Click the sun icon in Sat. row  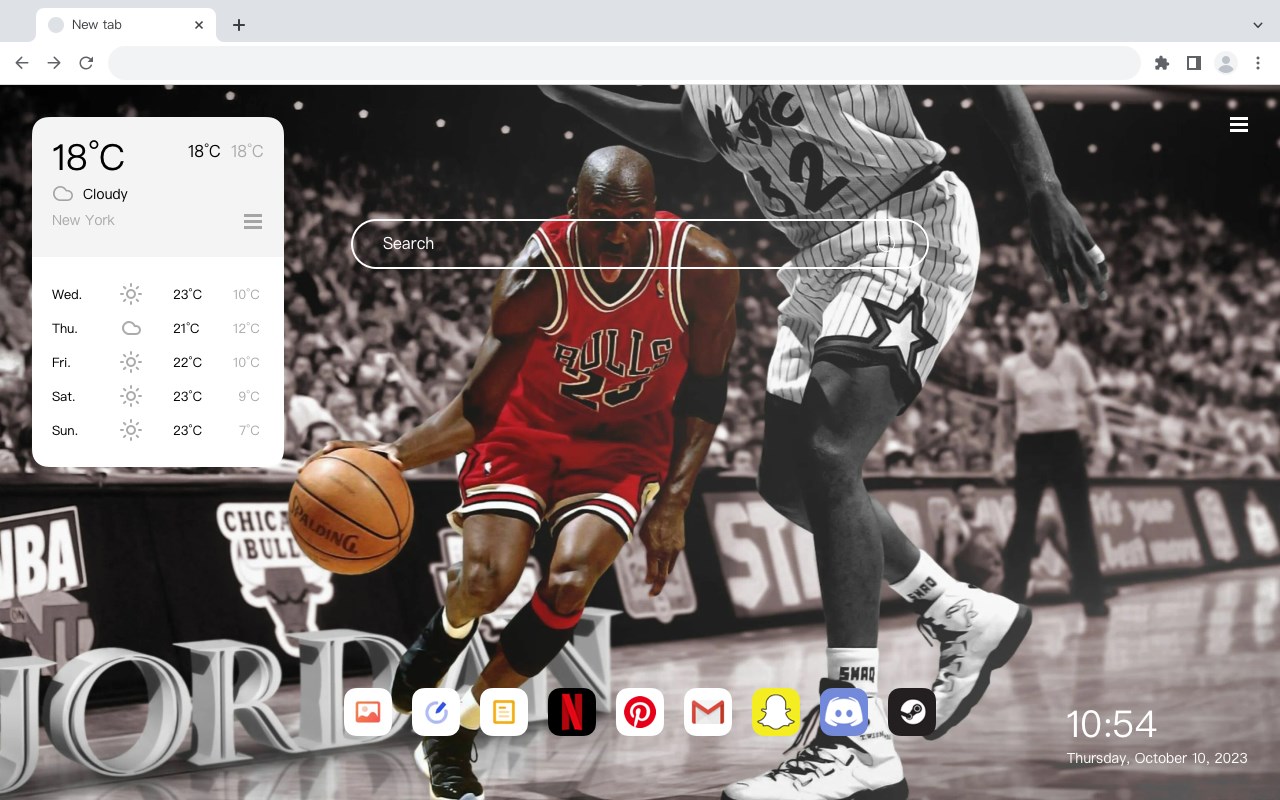point(131,396)
